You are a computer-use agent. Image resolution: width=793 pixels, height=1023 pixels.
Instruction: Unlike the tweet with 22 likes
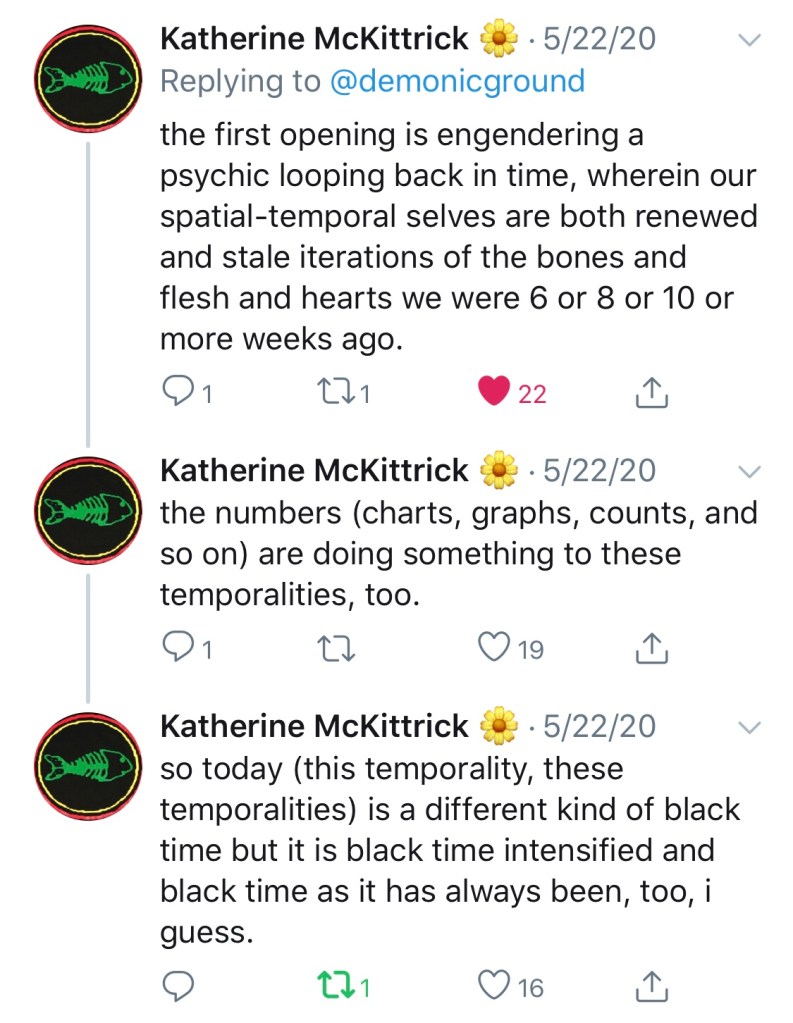click(495, 393)
